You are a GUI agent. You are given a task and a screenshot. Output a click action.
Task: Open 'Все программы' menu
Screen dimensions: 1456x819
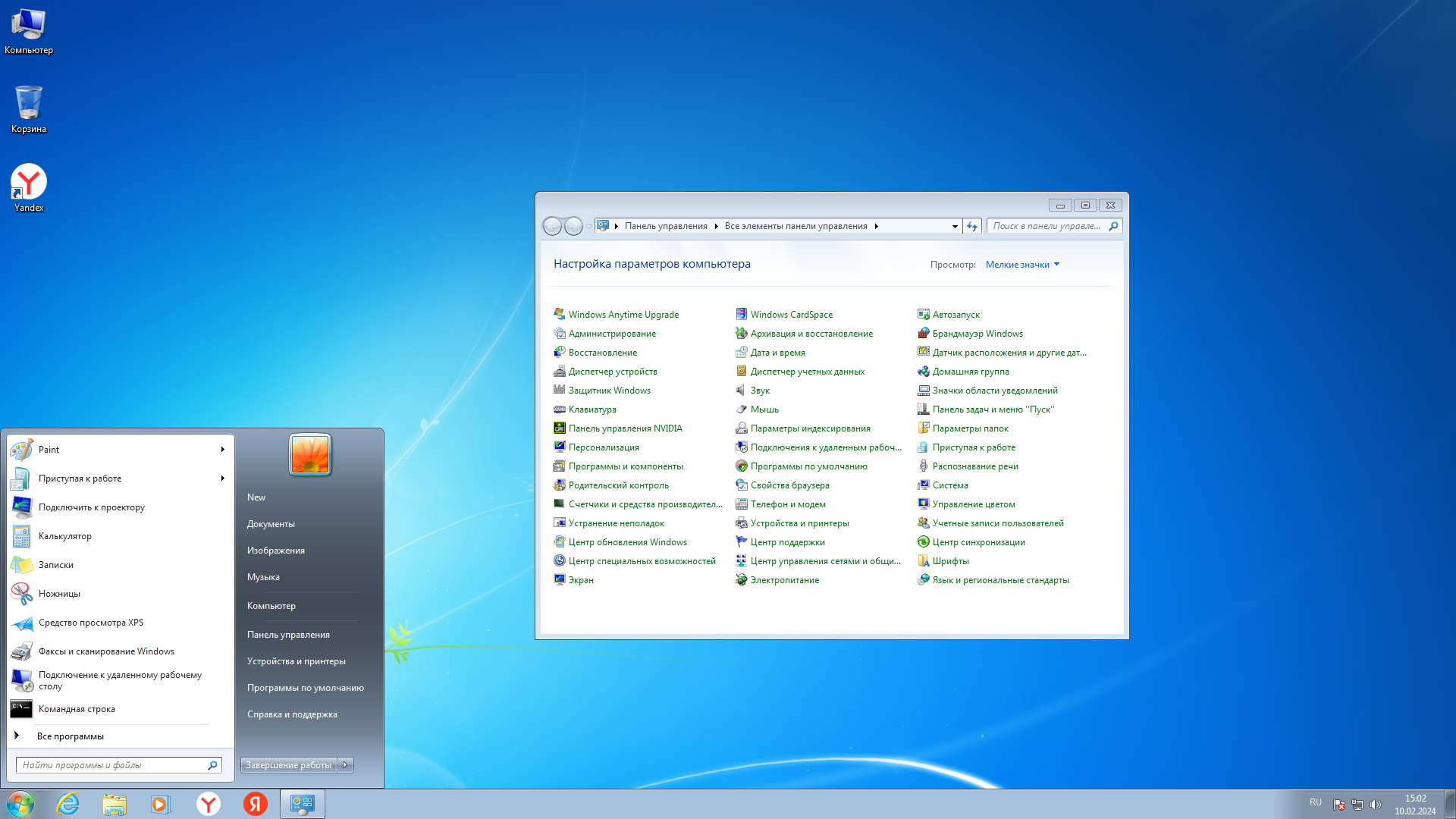[70, 736]
